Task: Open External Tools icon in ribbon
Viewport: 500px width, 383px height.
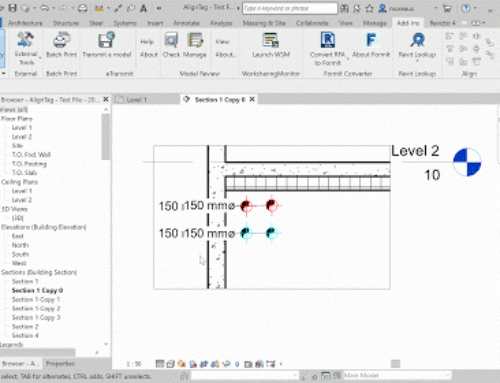Action: pyautogui.click(x=25, y=40)
